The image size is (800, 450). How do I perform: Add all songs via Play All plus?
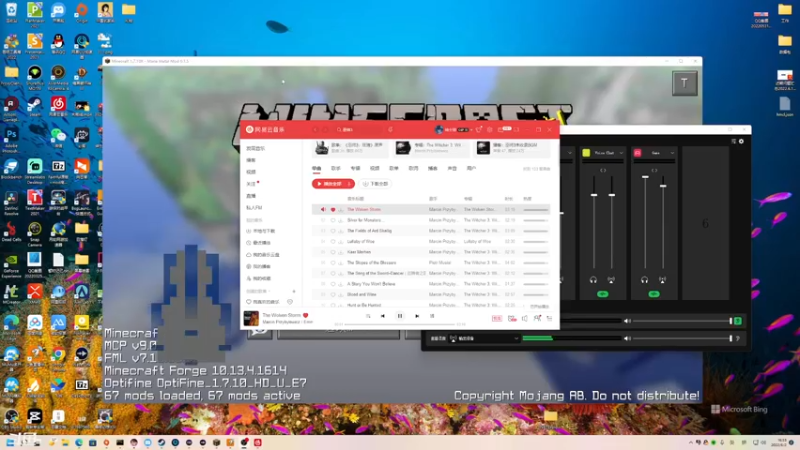coord(349,184)
